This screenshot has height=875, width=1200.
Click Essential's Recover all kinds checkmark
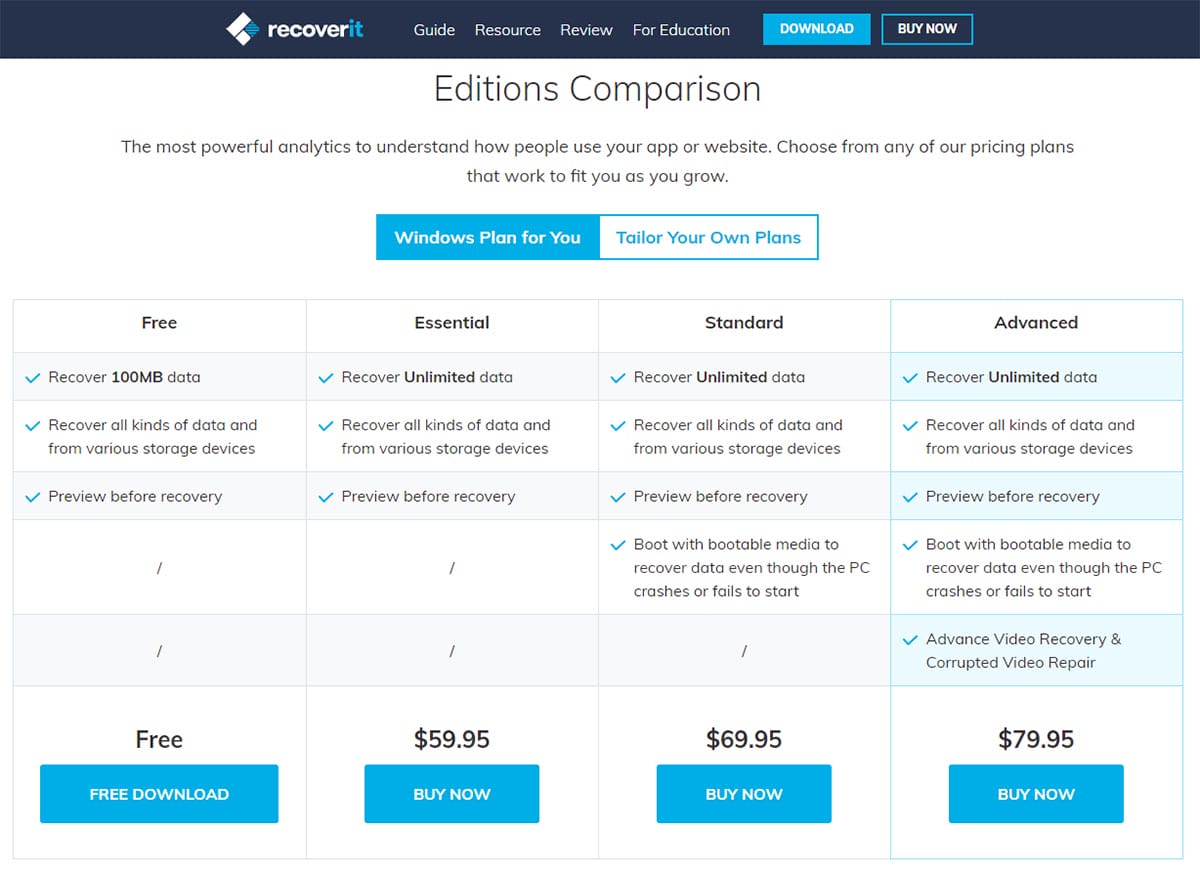tap(325, 426)
